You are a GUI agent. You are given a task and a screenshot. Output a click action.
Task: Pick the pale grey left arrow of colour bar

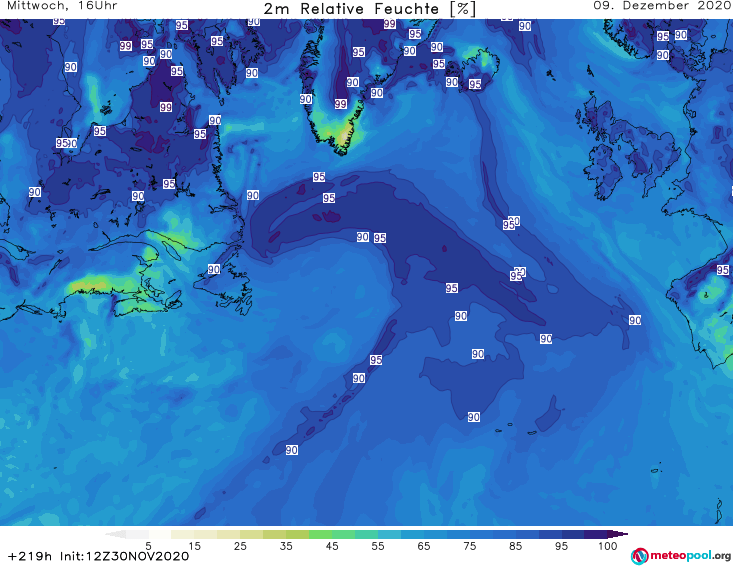tap(115, 534)
